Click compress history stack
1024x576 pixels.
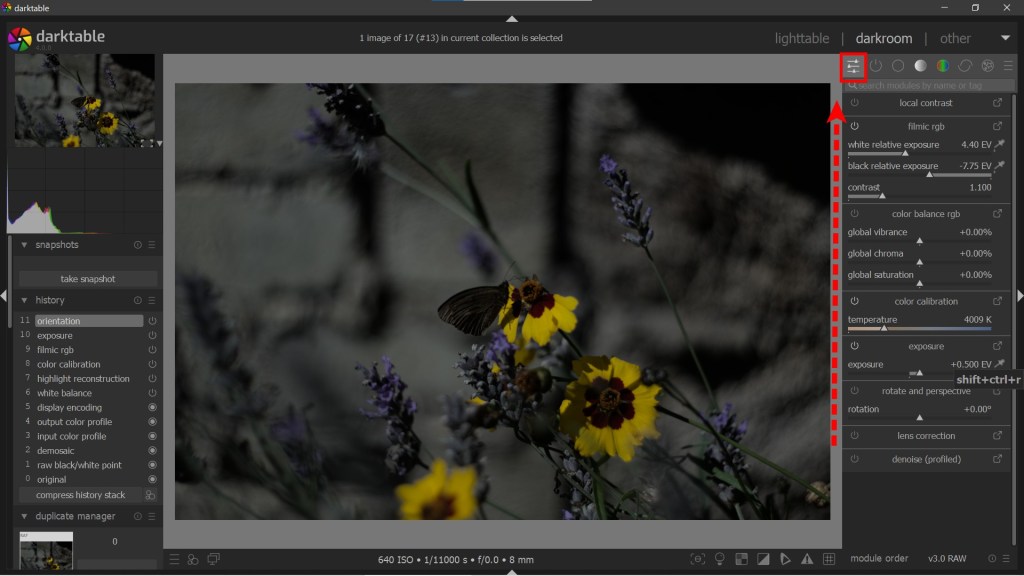point(81,495)
